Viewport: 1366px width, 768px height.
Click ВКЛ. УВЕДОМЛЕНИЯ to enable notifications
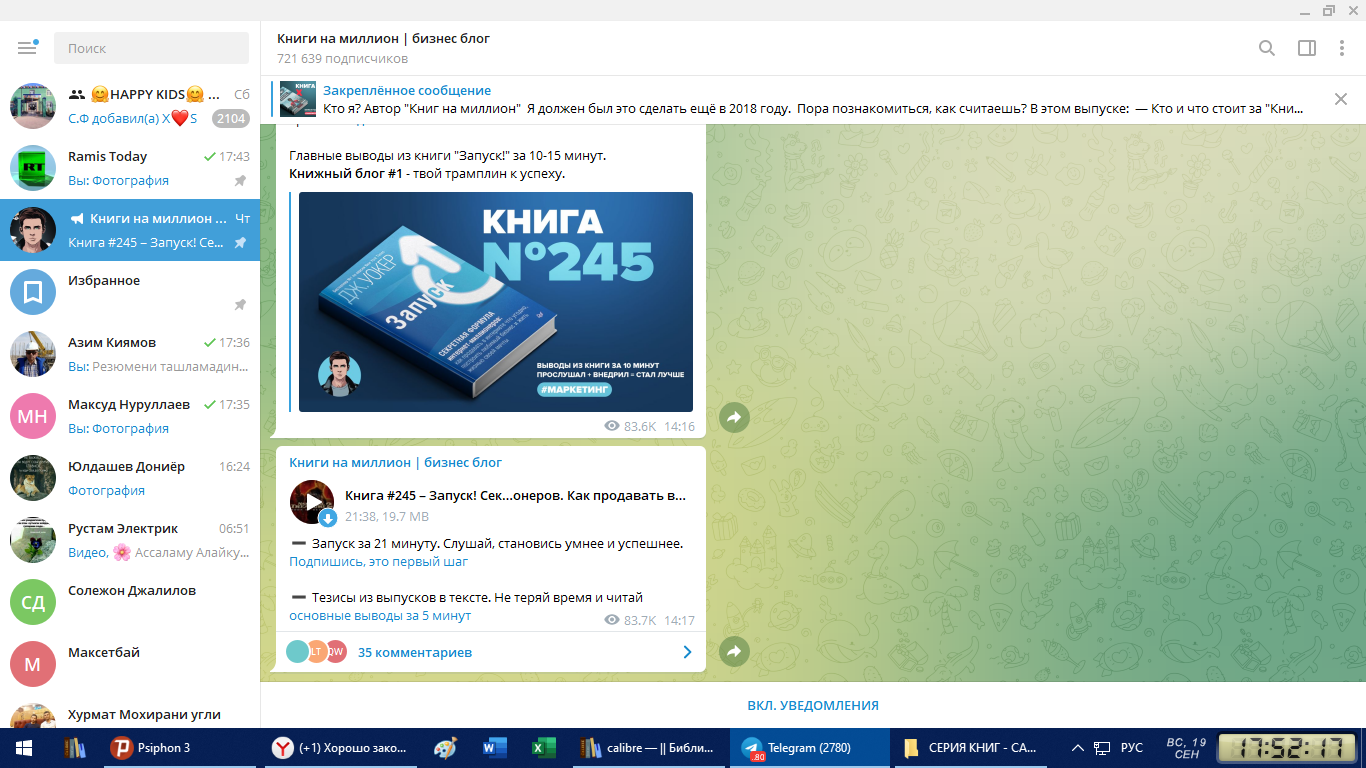(x=813, y=705)
